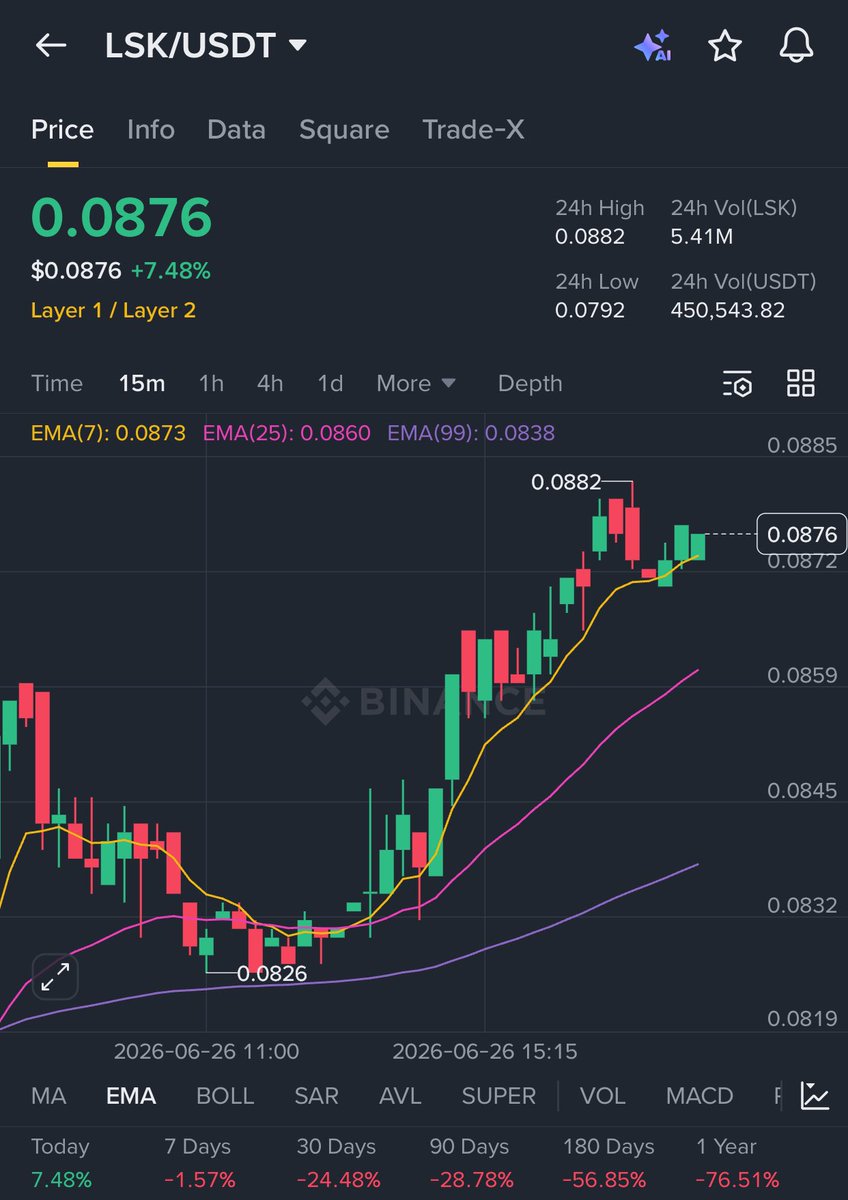Click the 30 Days -24.48% performance value
This screenshot has width=848, height=1200.
point(338,1180)
